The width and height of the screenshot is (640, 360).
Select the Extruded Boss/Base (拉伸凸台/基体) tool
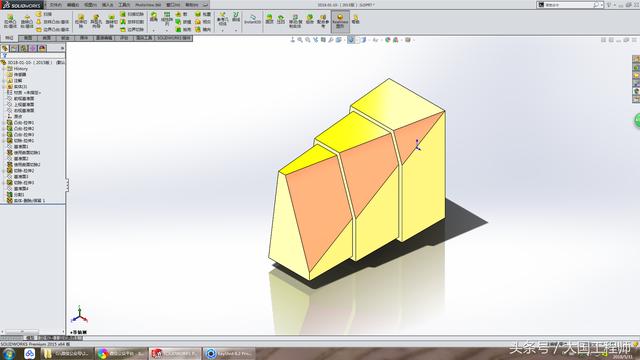pos(10,21)
